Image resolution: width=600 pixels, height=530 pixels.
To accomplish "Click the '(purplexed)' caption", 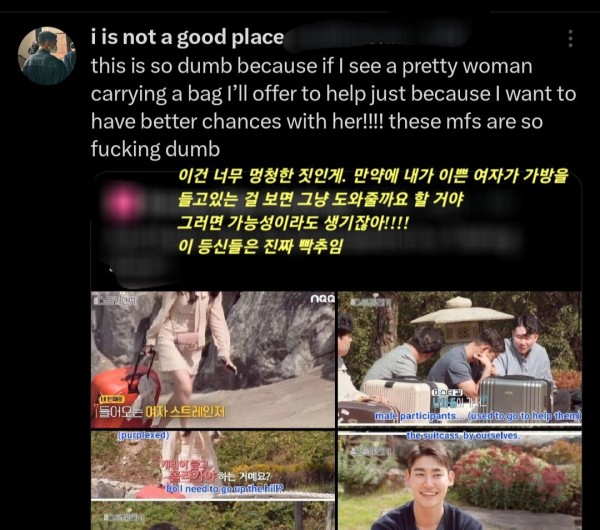I will pyautogui.click(x=143, y=435).
